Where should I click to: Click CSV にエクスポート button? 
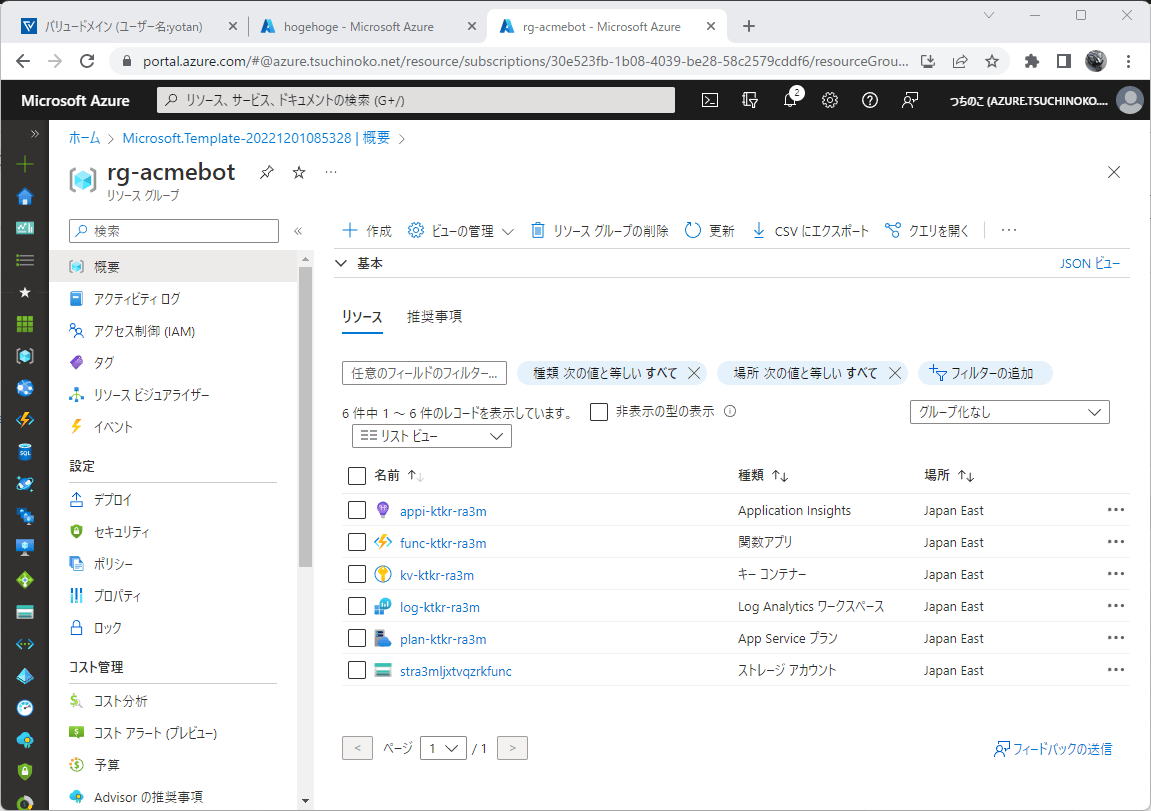pos(810,231)
